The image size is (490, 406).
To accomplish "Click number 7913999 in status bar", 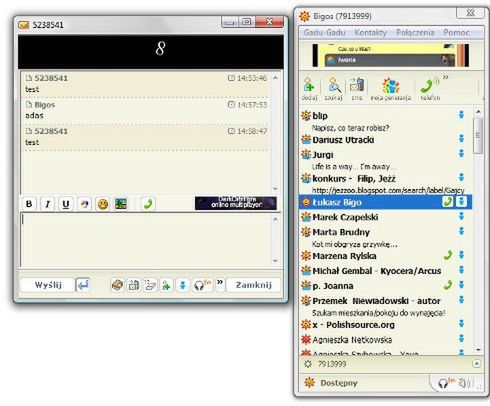I will (332, 364).
